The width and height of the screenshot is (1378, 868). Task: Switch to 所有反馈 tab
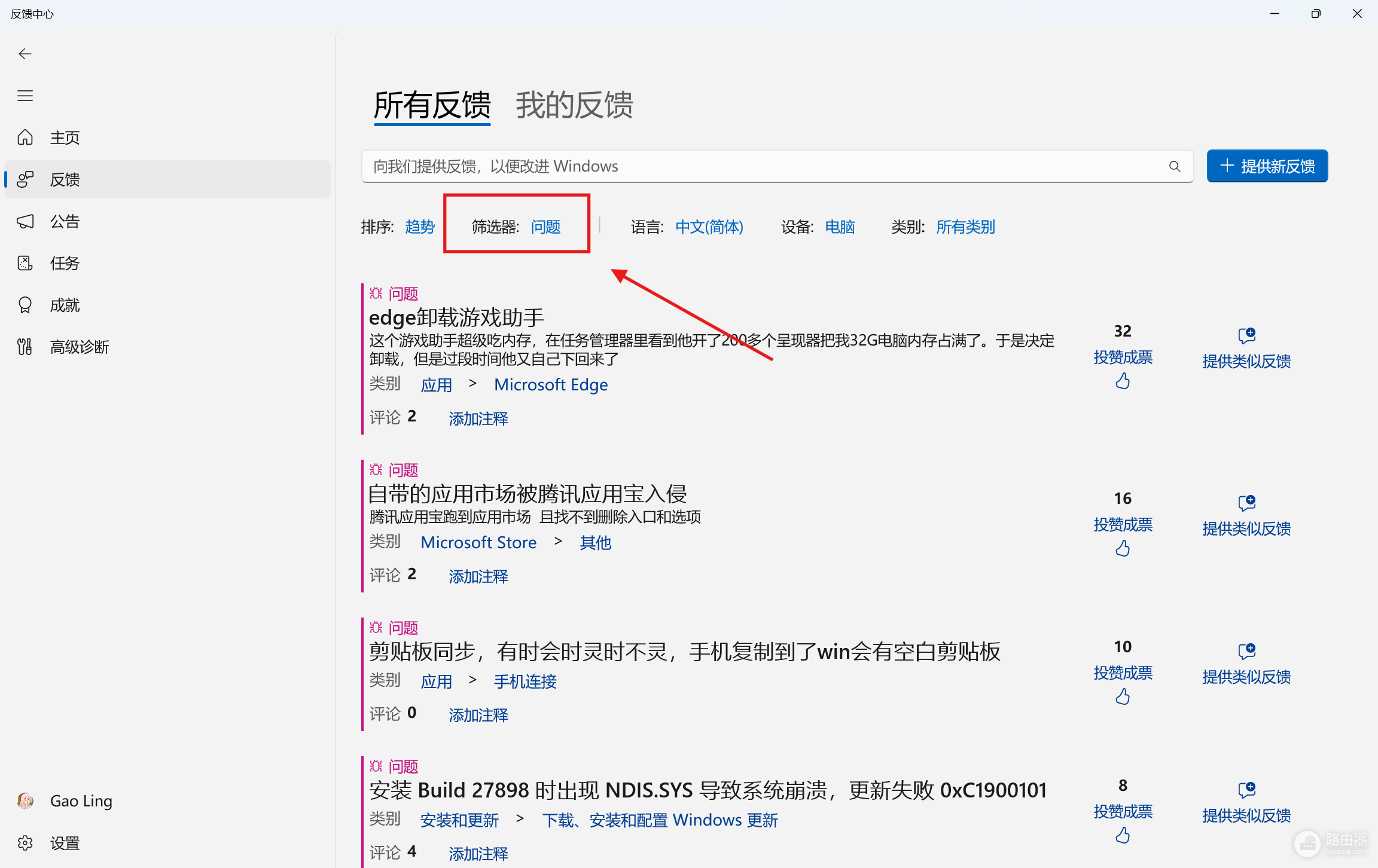coord(432,106)
